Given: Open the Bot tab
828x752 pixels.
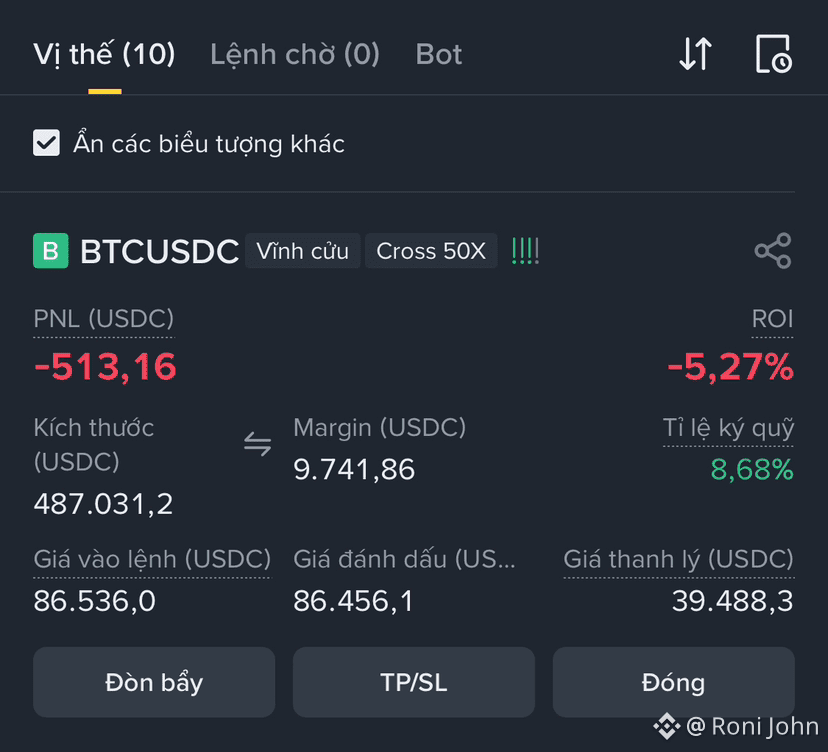Looking at the screenshot, I should (438, 54).
